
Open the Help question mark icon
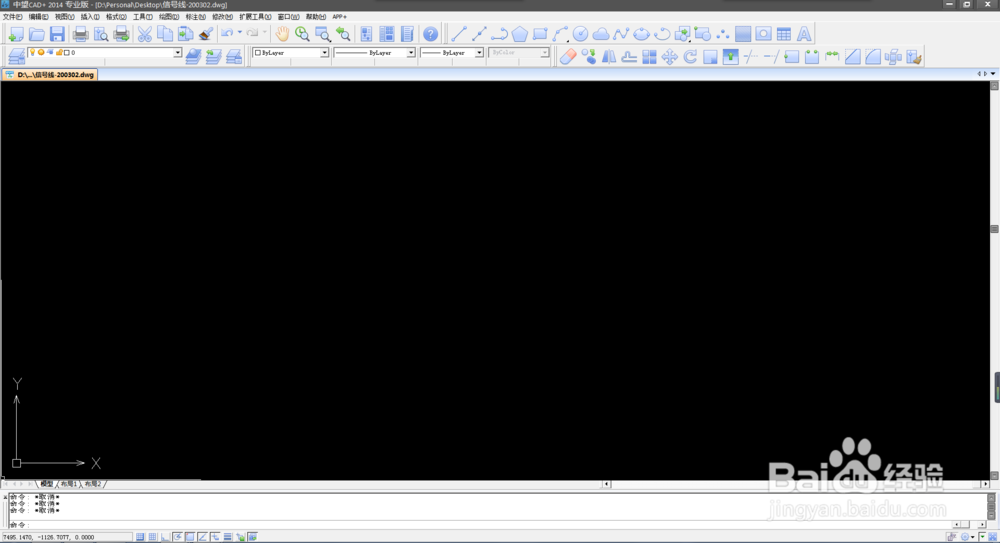click(430, 34)
